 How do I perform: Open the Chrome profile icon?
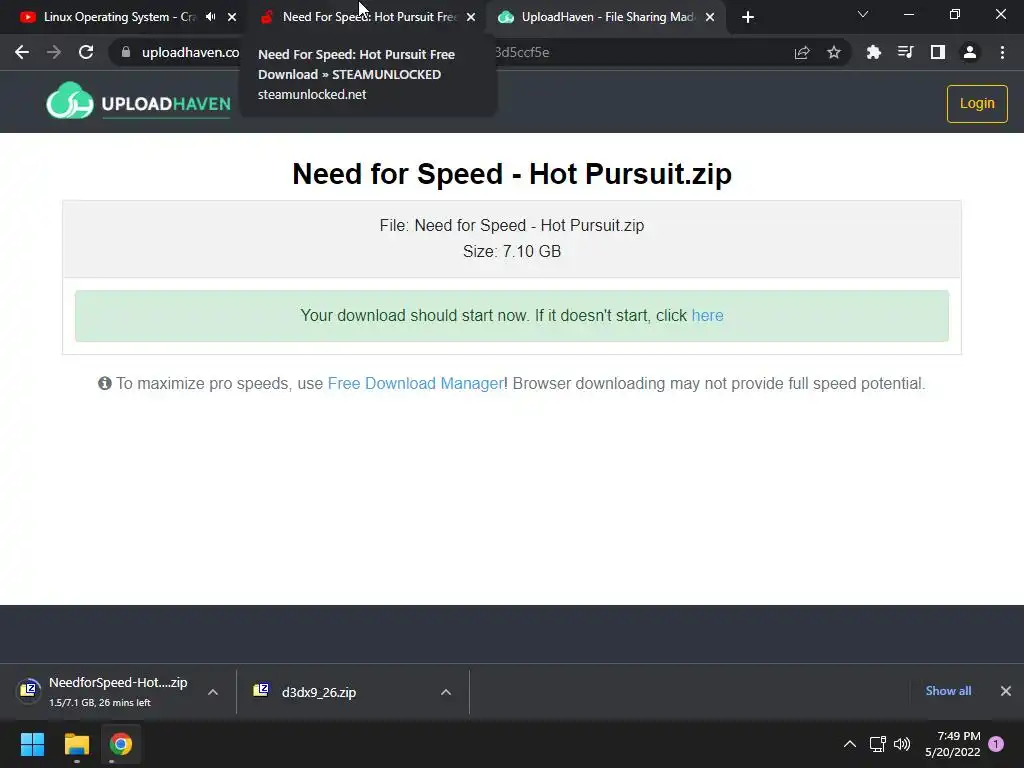(970, 52)
